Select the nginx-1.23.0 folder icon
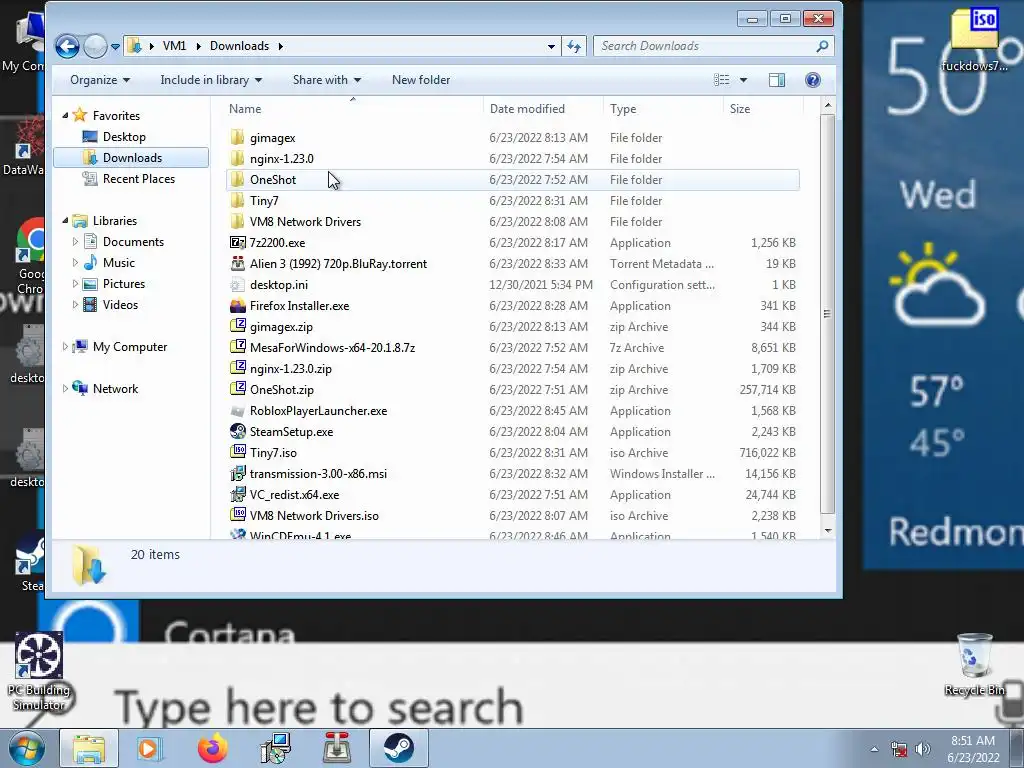 click(238, 159)
